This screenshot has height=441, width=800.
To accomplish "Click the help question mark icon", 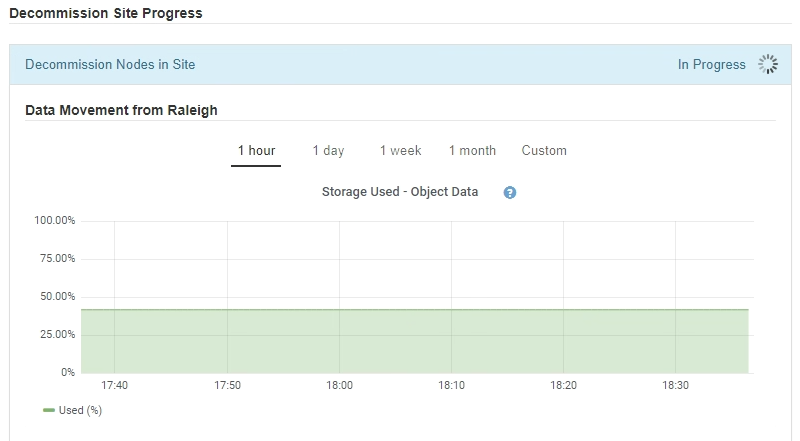I will tap(510, 192).
